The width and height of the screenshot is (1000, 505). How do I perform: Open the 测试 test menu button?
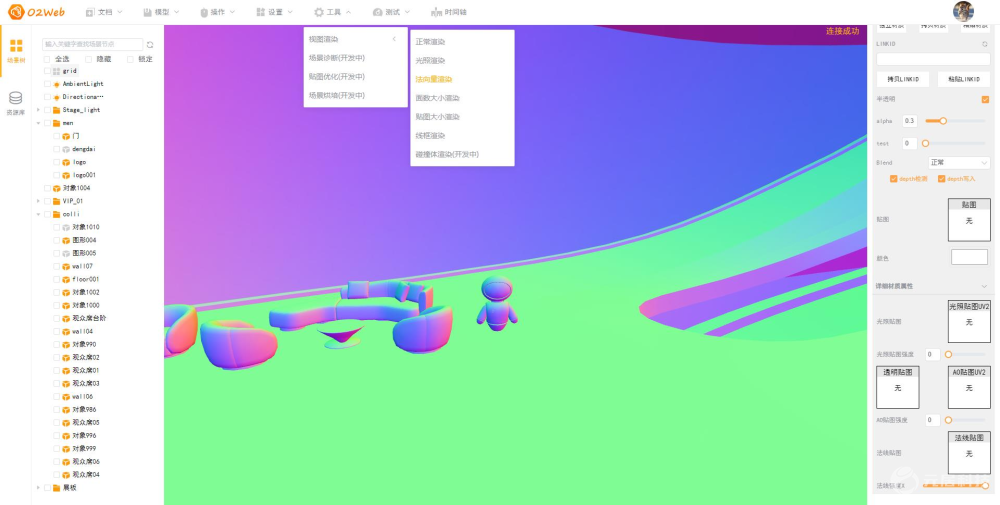391,12
